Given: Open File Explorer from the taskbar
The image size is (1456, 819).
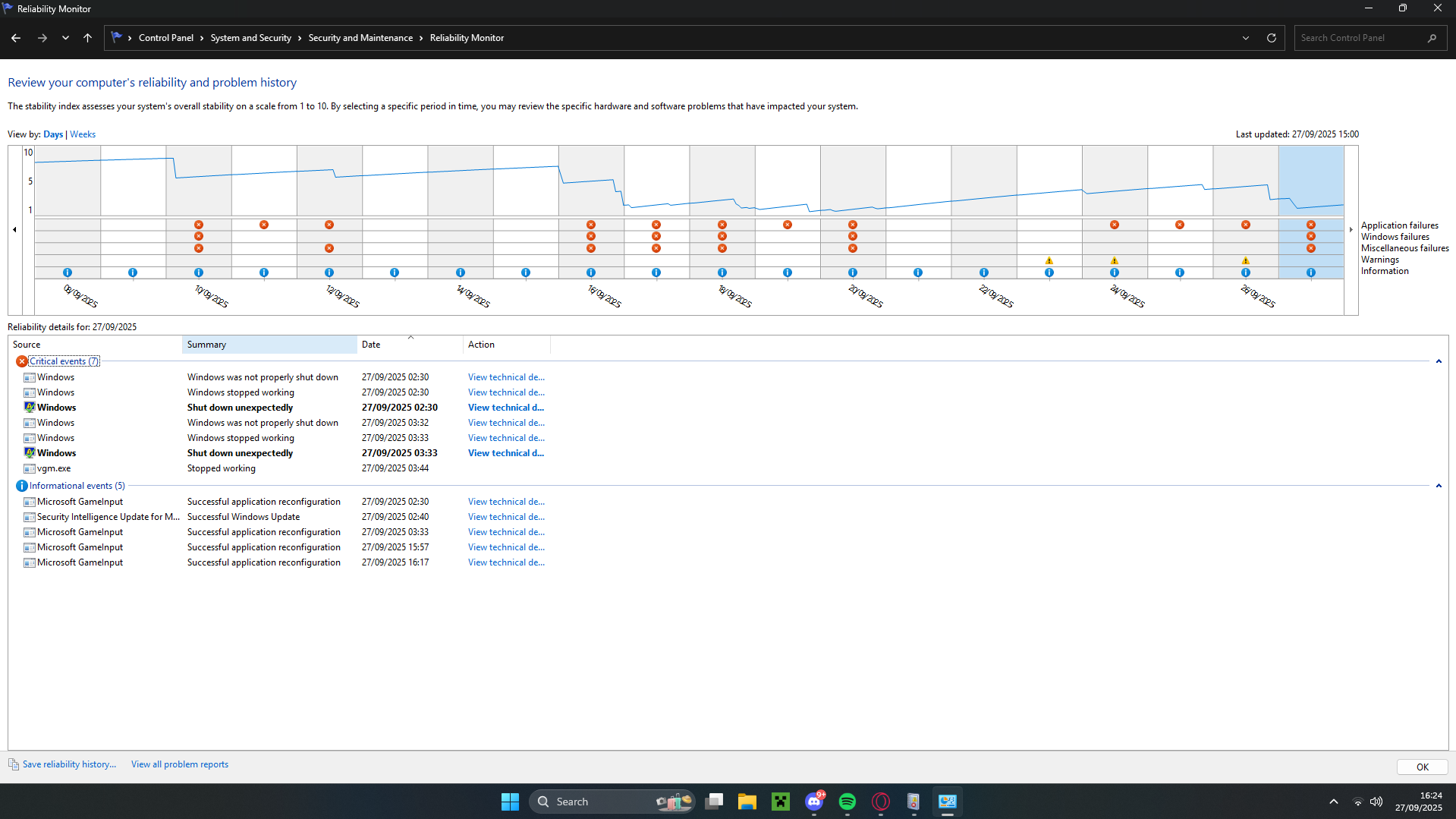Looking at the screenshot, I should coord(747,802).
